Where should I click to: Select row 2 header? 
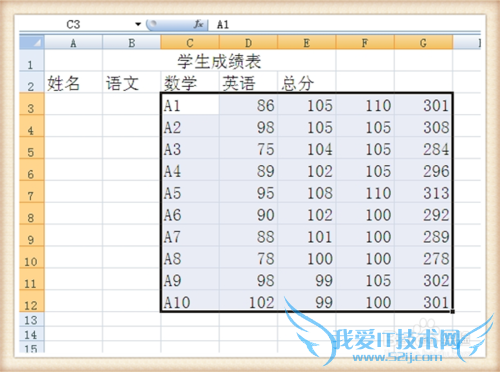[32, 82]
